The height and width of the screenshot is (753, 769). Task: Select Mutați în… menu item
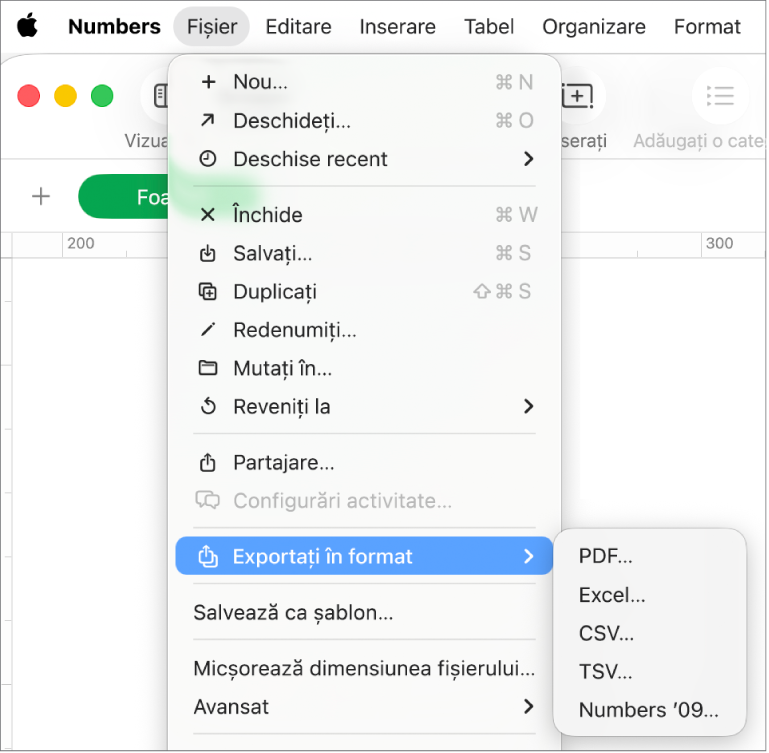coord(364,368)
